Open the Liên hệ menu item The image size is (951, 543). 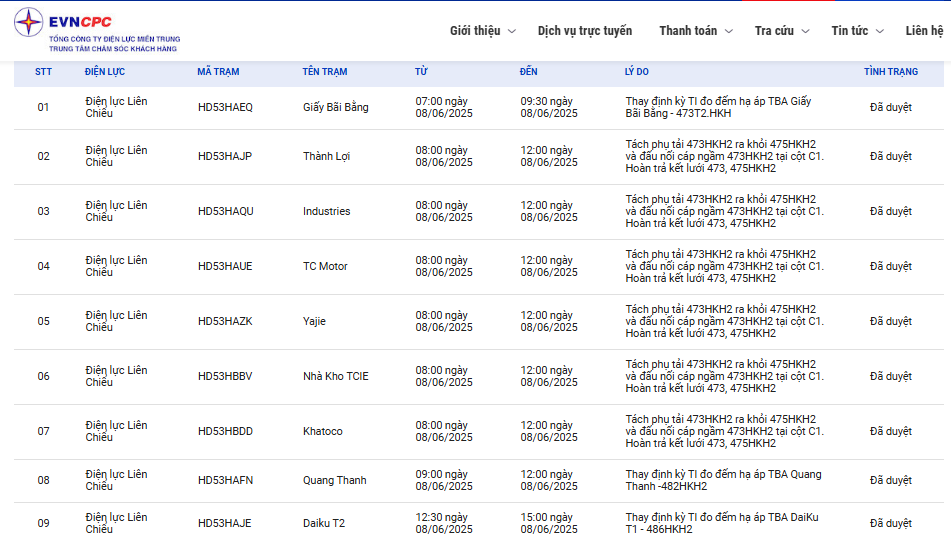click(x=925, y=31)
